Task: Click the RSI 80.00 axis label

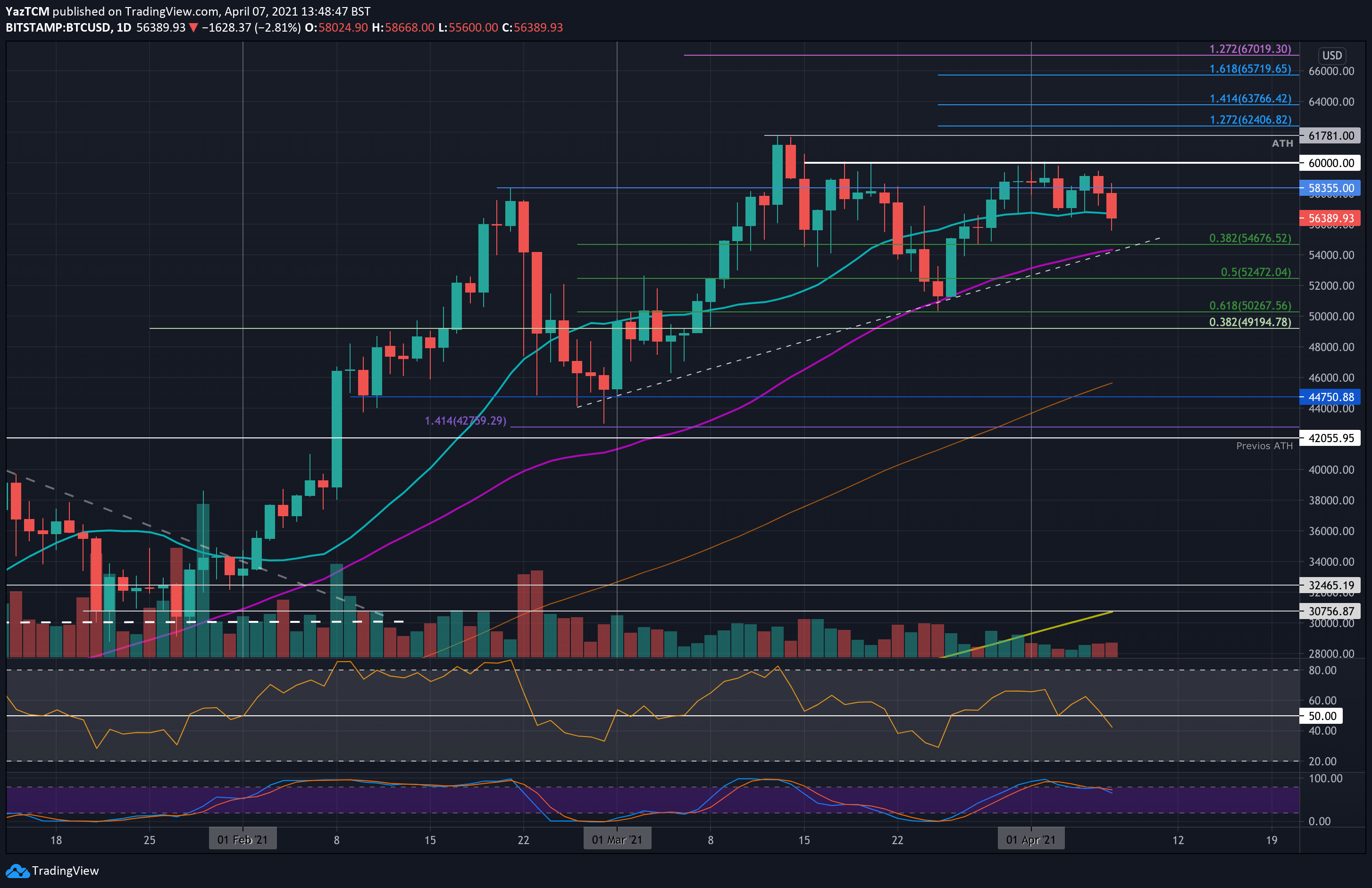Action: click(x=1322, y=670)
